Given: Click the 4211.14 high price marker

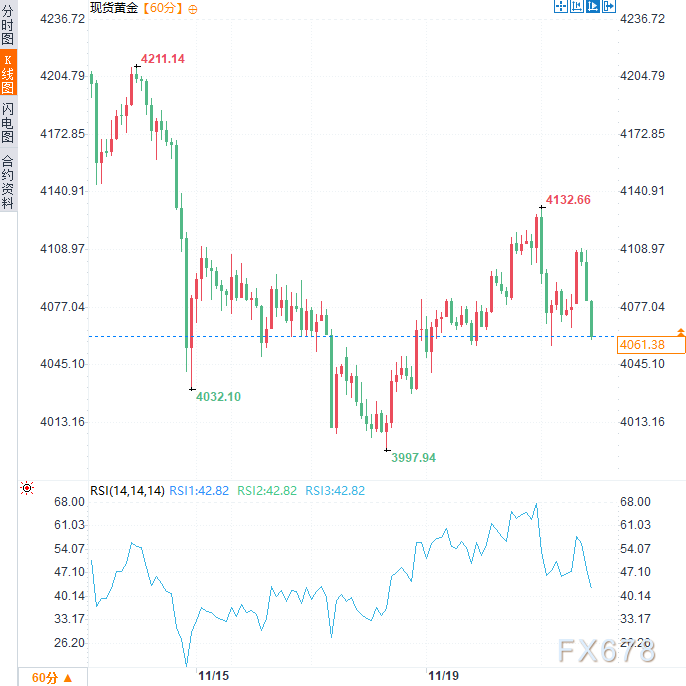Looking at the screenshot, I should pos(162,59).
